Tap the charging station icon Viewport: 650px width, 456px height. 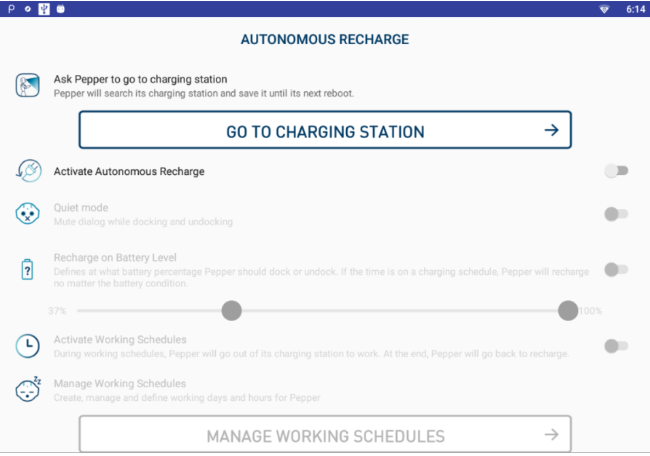tap(28, 85)
